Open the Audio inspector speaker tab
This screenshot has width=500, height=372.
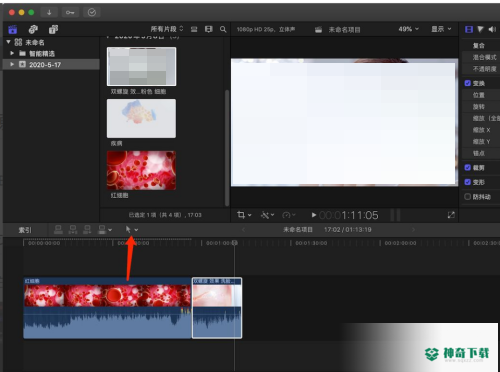pos(492,29)
